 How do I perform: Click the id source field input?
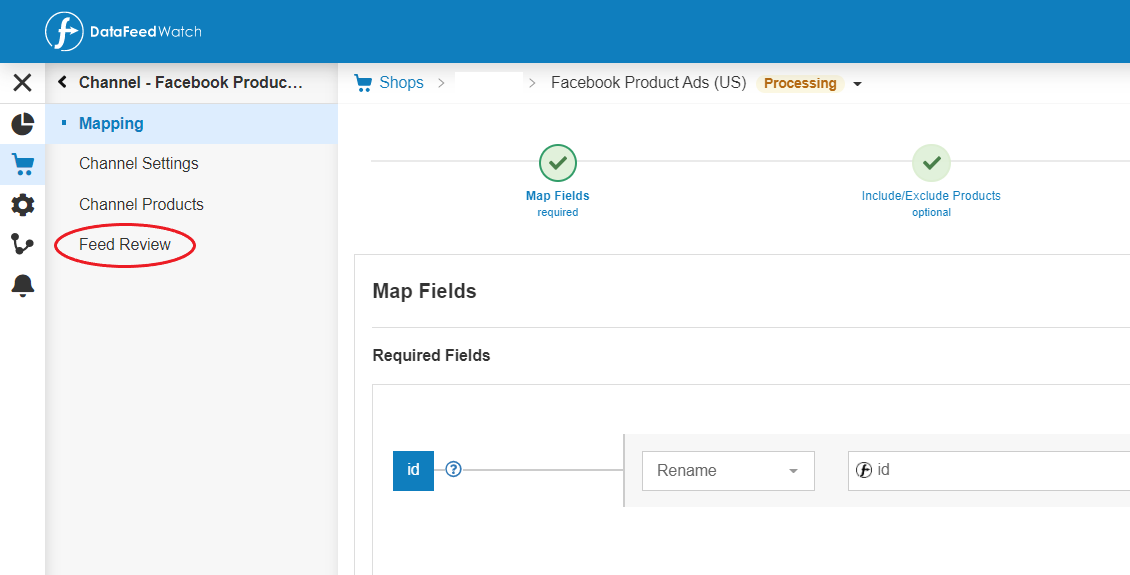989,470
